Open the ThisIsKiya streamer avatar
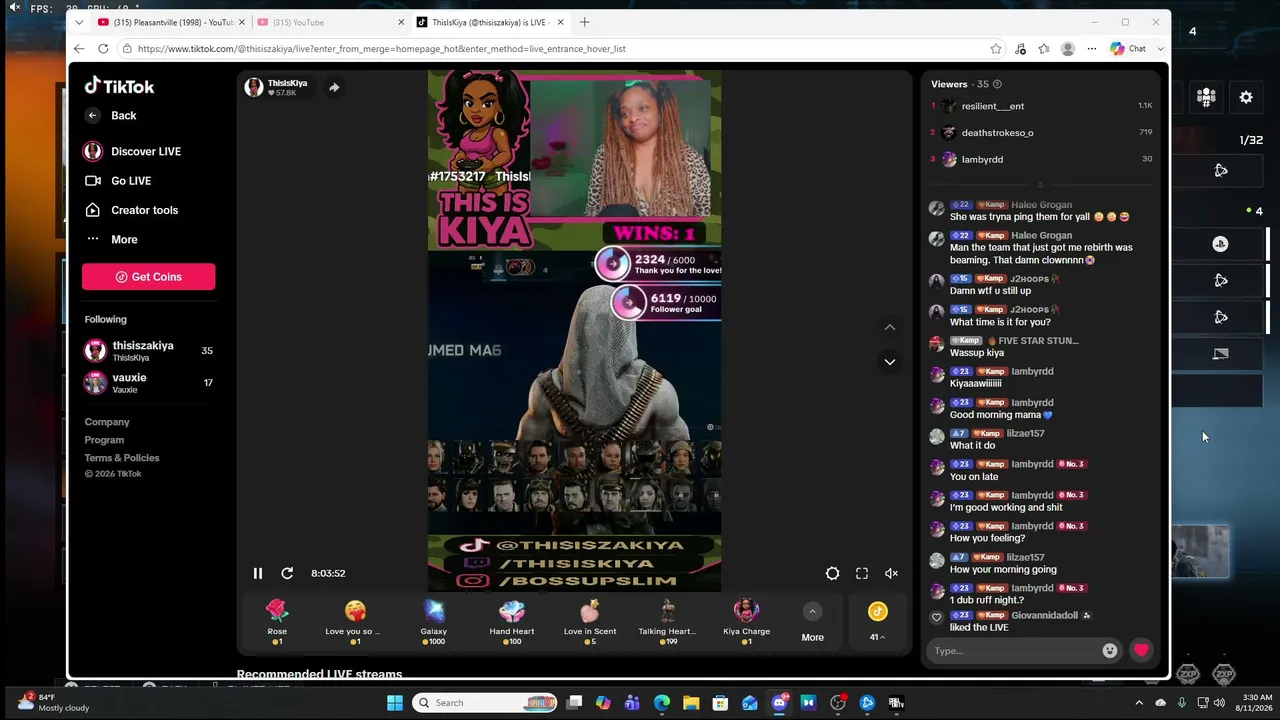The width and height of the screenshot is (1280, 720). (254, 88)
